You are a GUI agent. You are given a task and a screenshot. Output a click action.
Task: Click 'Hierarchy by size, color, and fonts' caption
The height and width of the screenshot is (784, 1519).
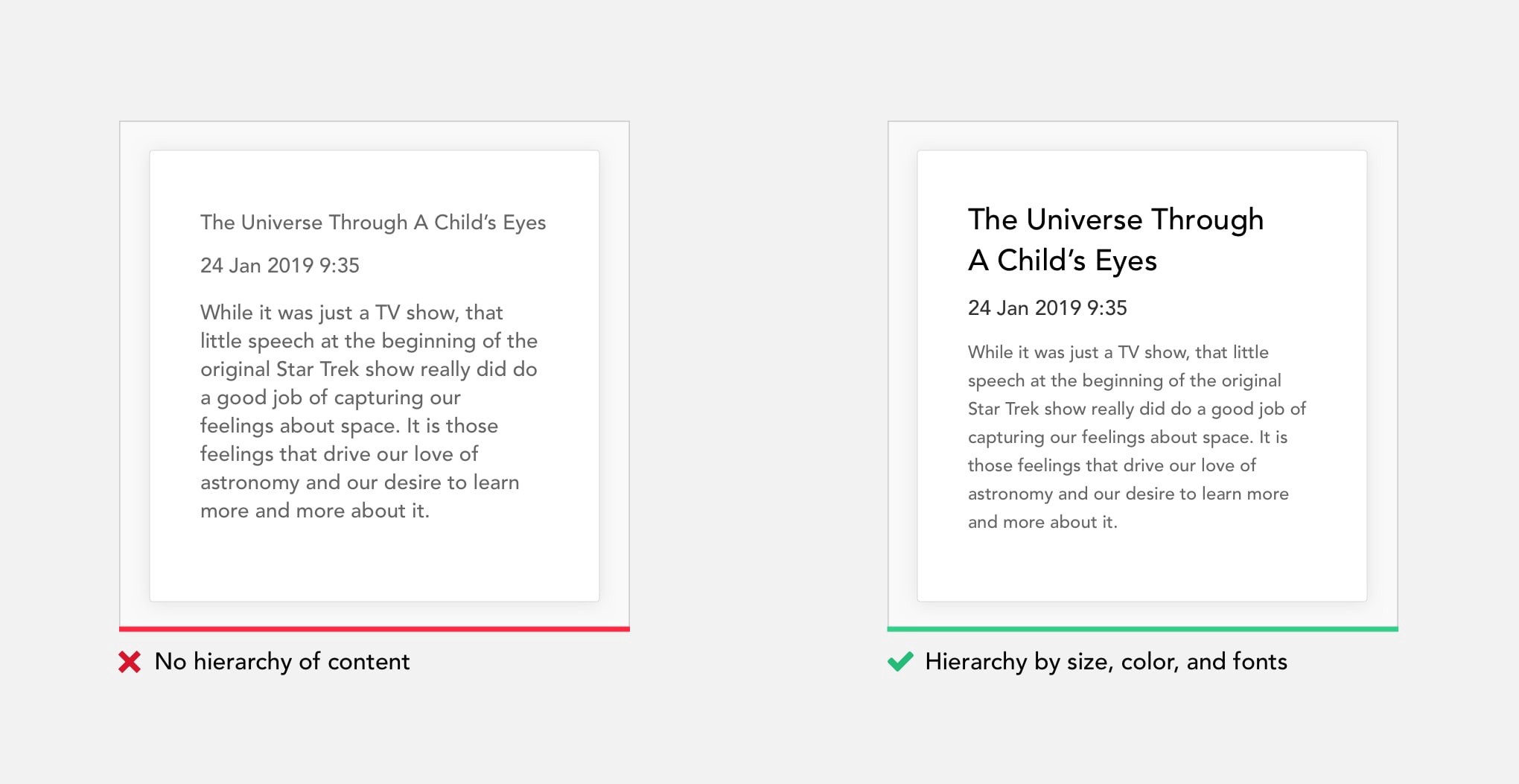1106,662
